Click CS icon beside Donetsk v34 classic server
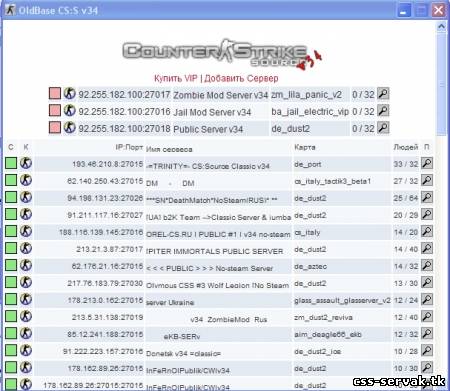Viewport: 450px width, 391px height. click(x=26, y=350)
